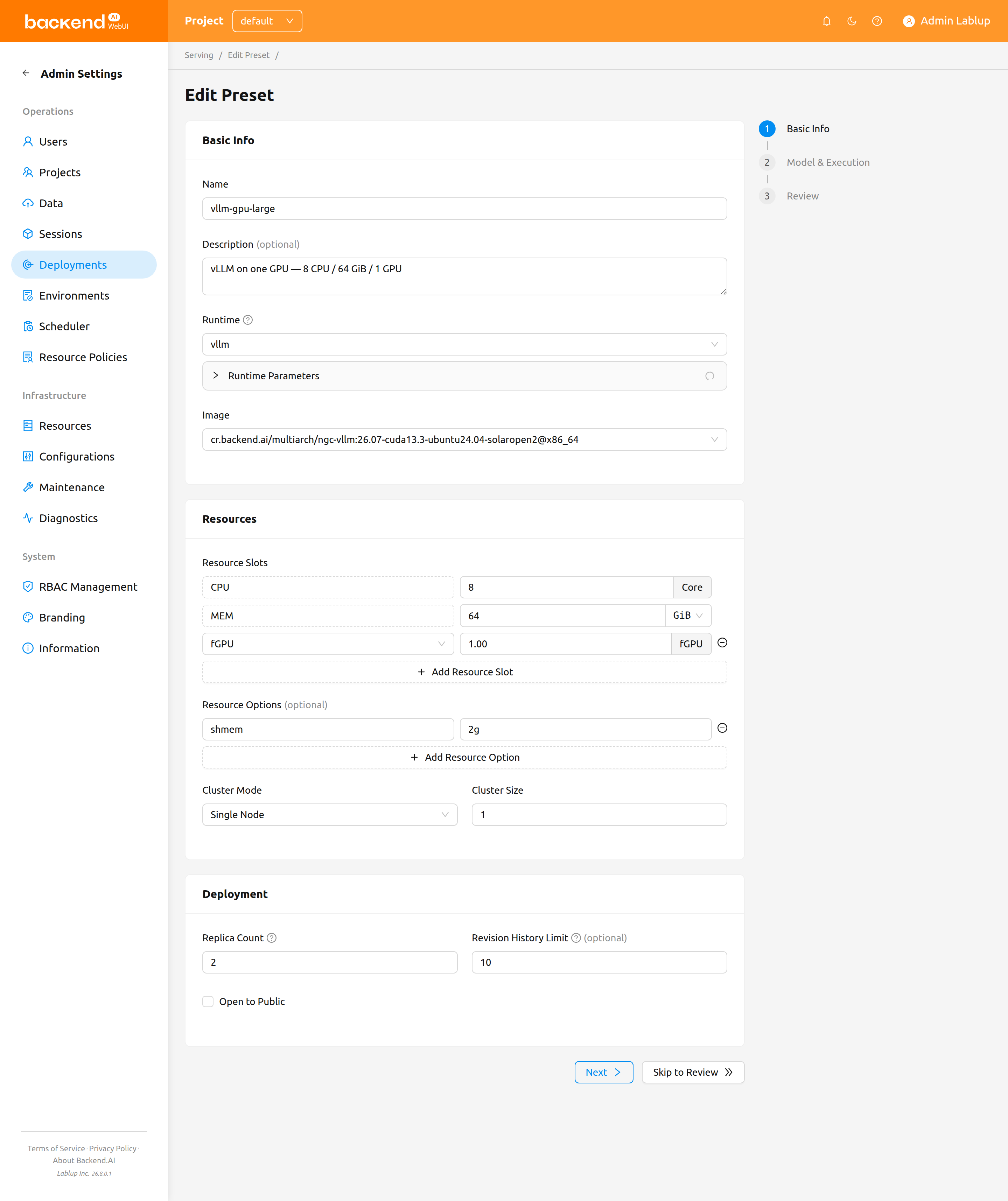Open the help question mark icon in header
Image resolution: width=1008 pixels, height=1201 pixels.
876,21
